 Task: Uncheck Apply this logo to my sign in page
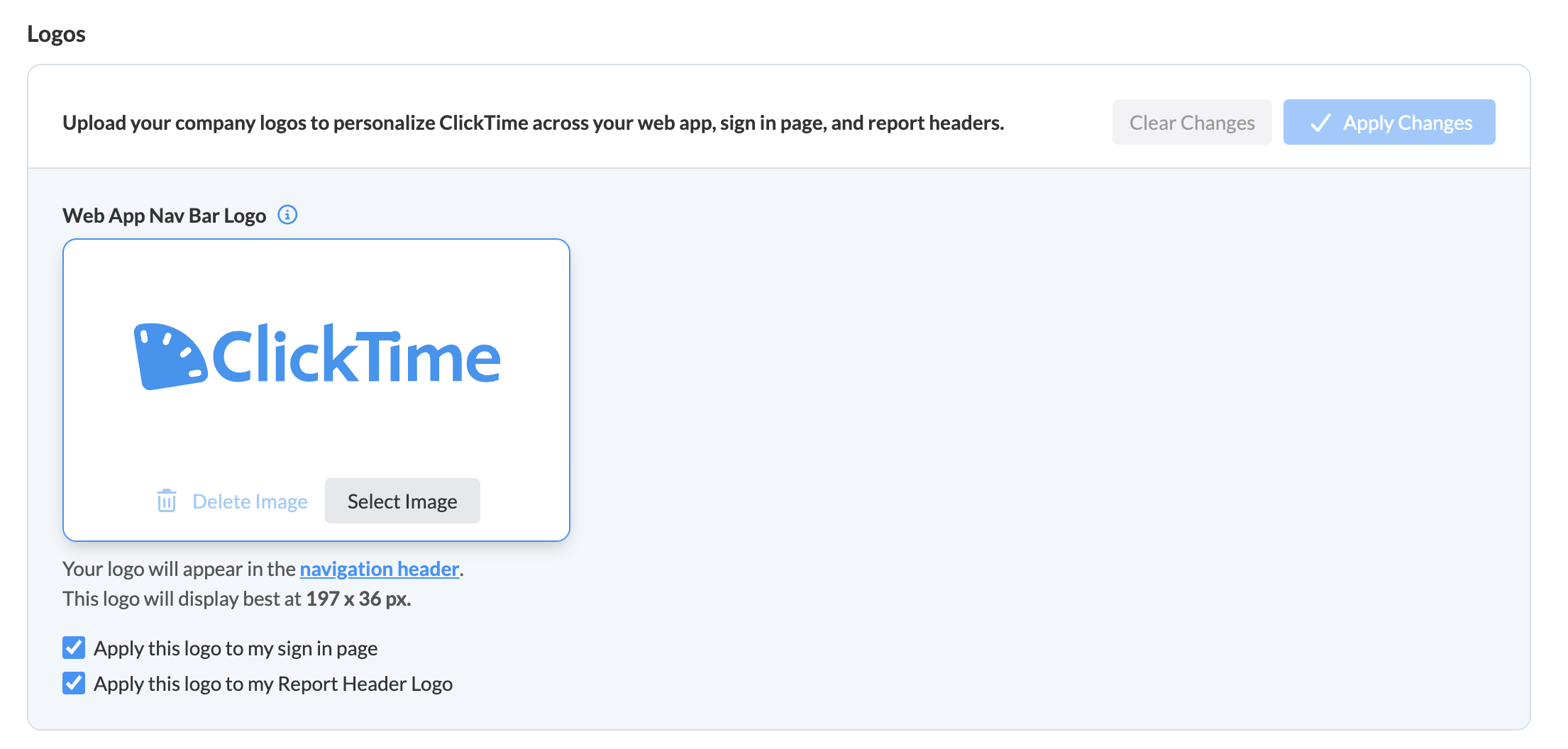pyautogui.click(x=74, y=648)
